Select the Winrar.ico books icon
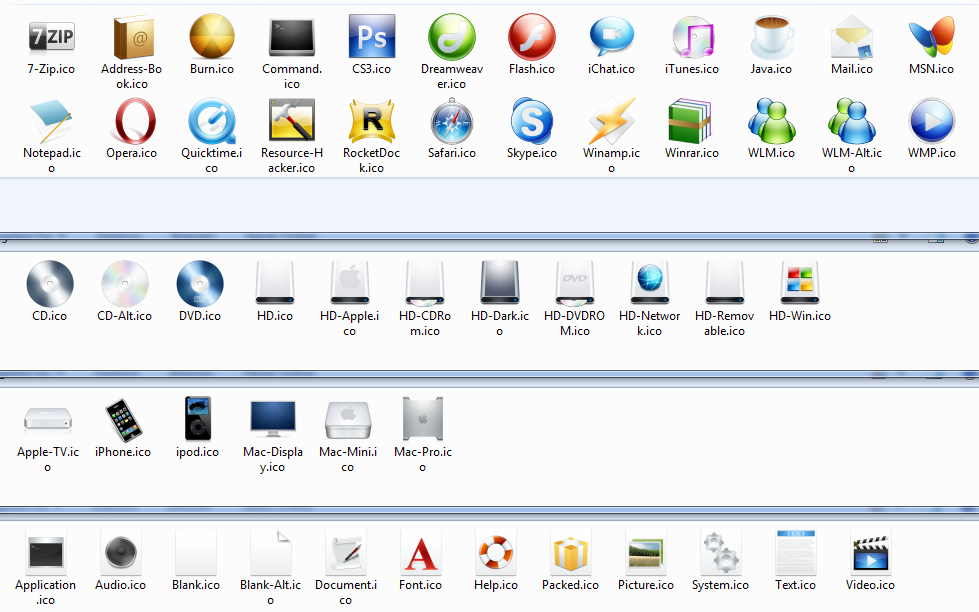The image size is (979, 612). [691, 122]
